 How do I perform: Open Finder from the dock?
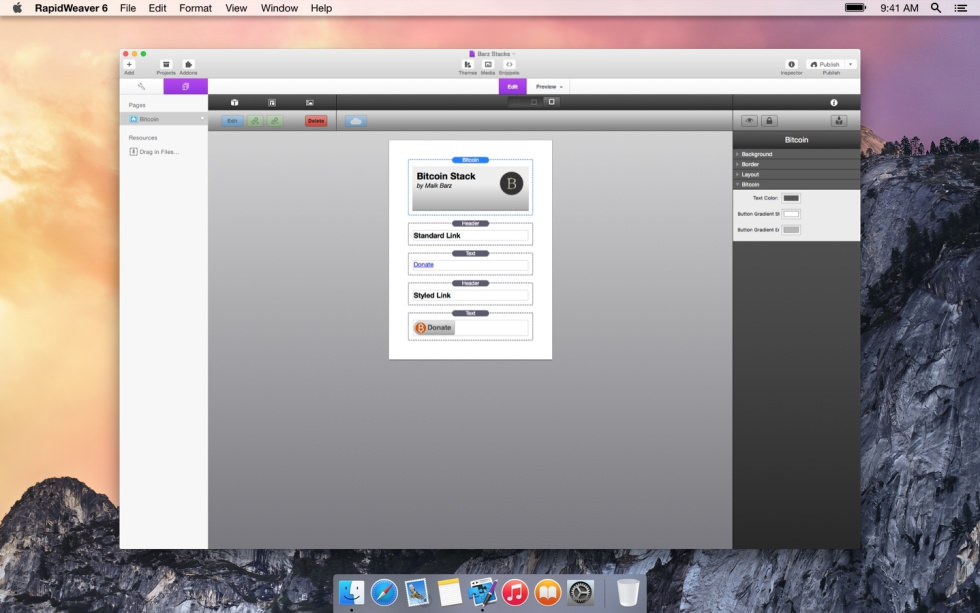point(351,592)
